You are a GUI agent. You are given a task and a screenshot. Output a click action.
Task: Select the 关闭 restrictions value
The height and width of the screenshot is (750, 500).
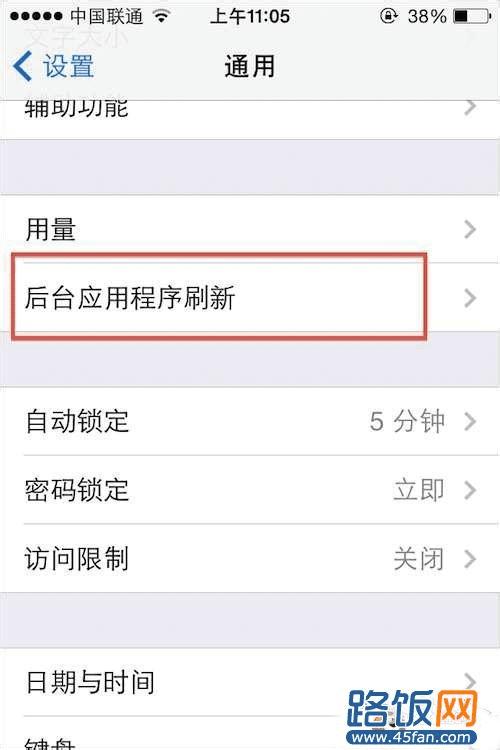pos(419,559)
